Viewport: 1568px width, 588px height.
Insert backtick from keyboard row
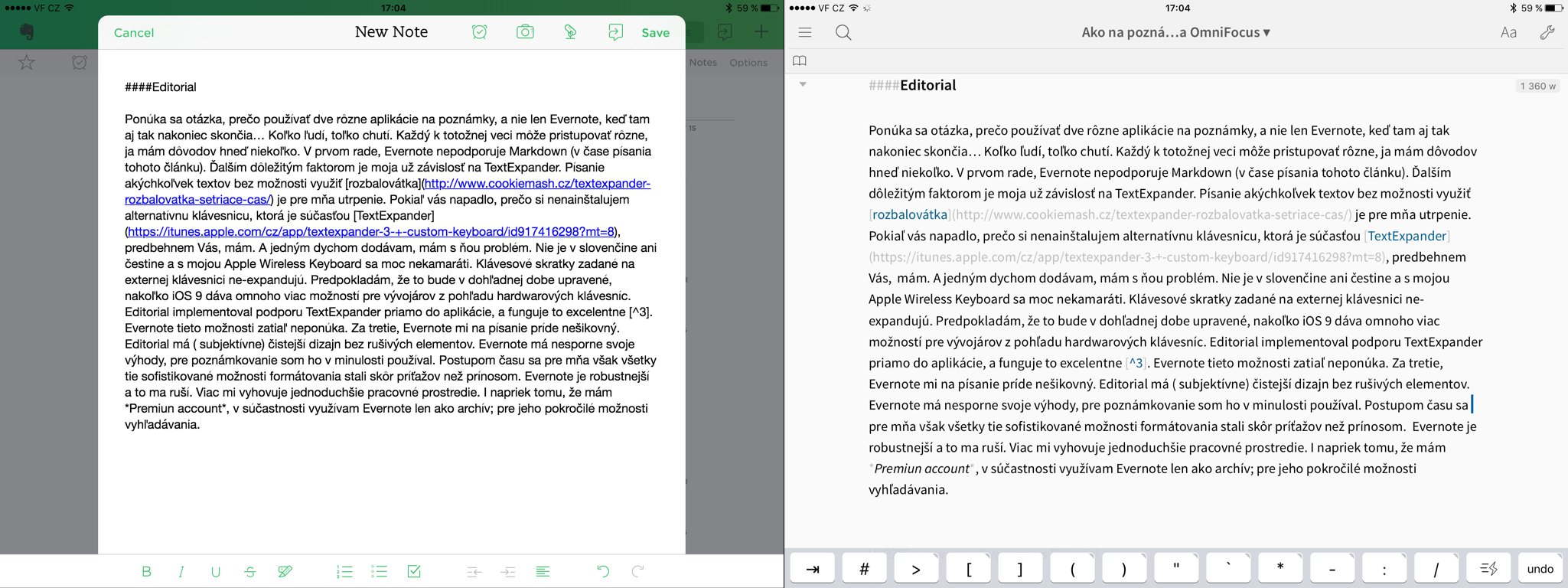[x=1228, y=569]
